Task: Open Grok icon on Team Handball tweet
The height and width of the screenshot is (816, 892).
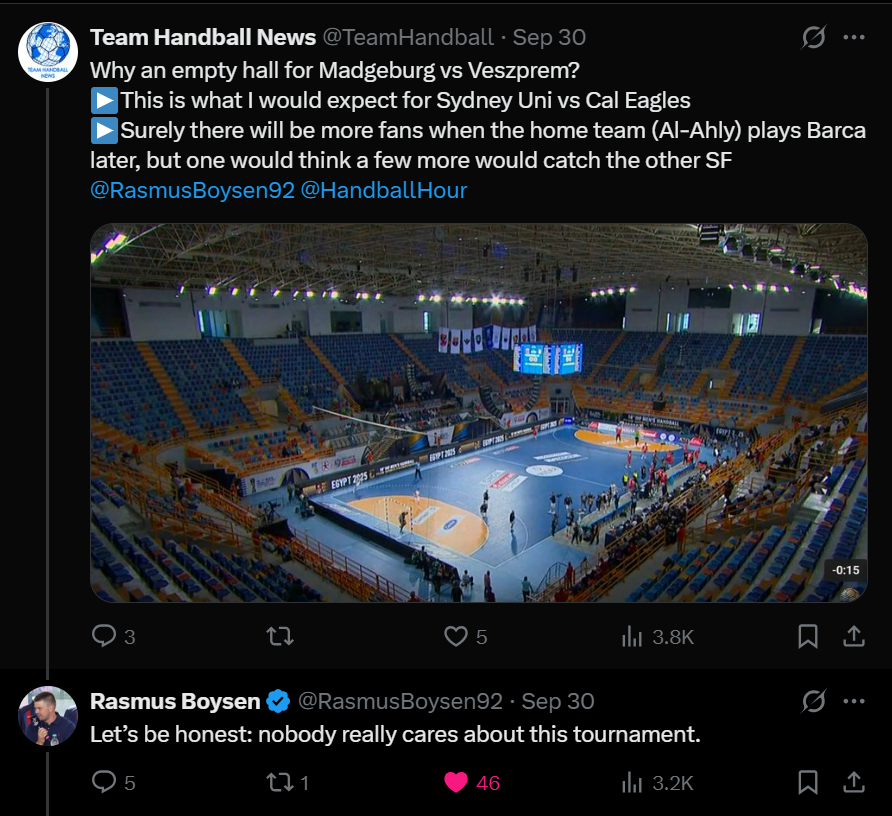Action: 814,38
